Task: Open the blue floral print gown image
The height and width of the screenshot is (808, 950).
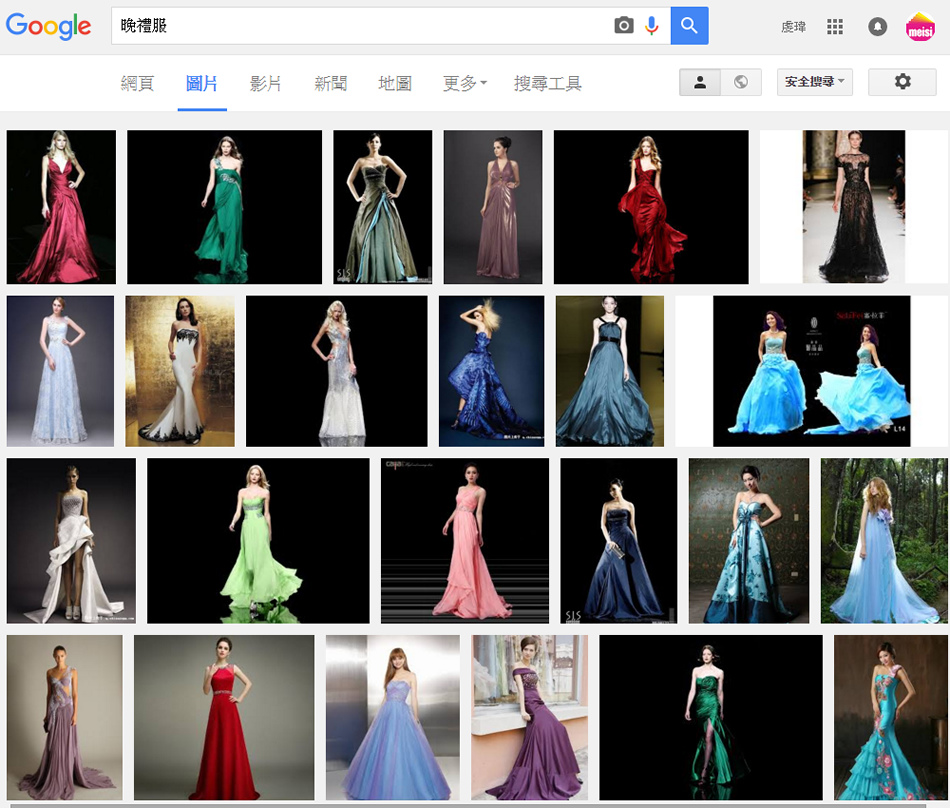Action: click(749, 540)
